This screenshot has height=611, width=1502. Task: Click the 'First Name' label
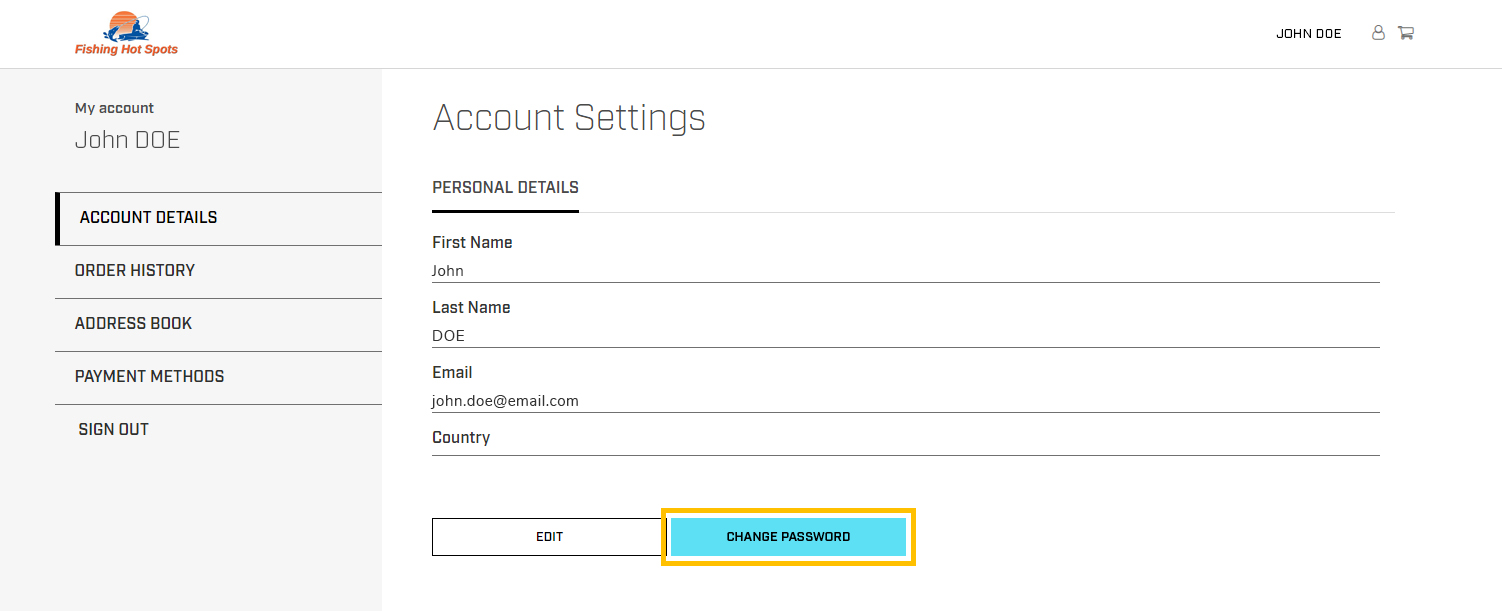472,243
